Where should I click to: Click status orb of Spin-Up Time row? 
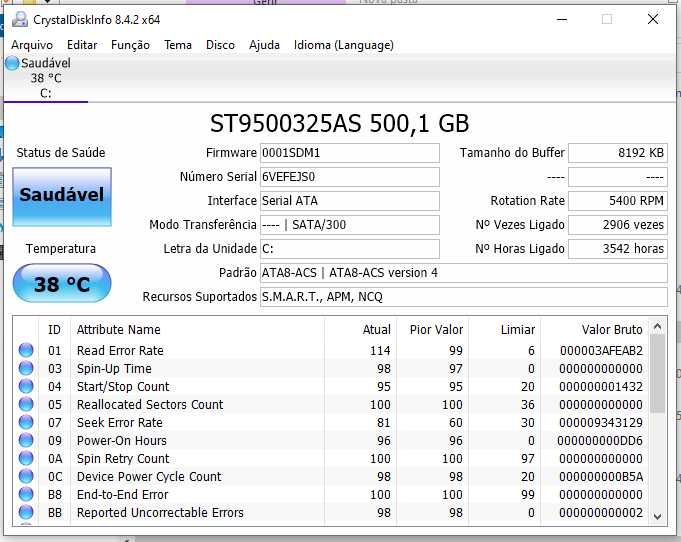point(26,368)
